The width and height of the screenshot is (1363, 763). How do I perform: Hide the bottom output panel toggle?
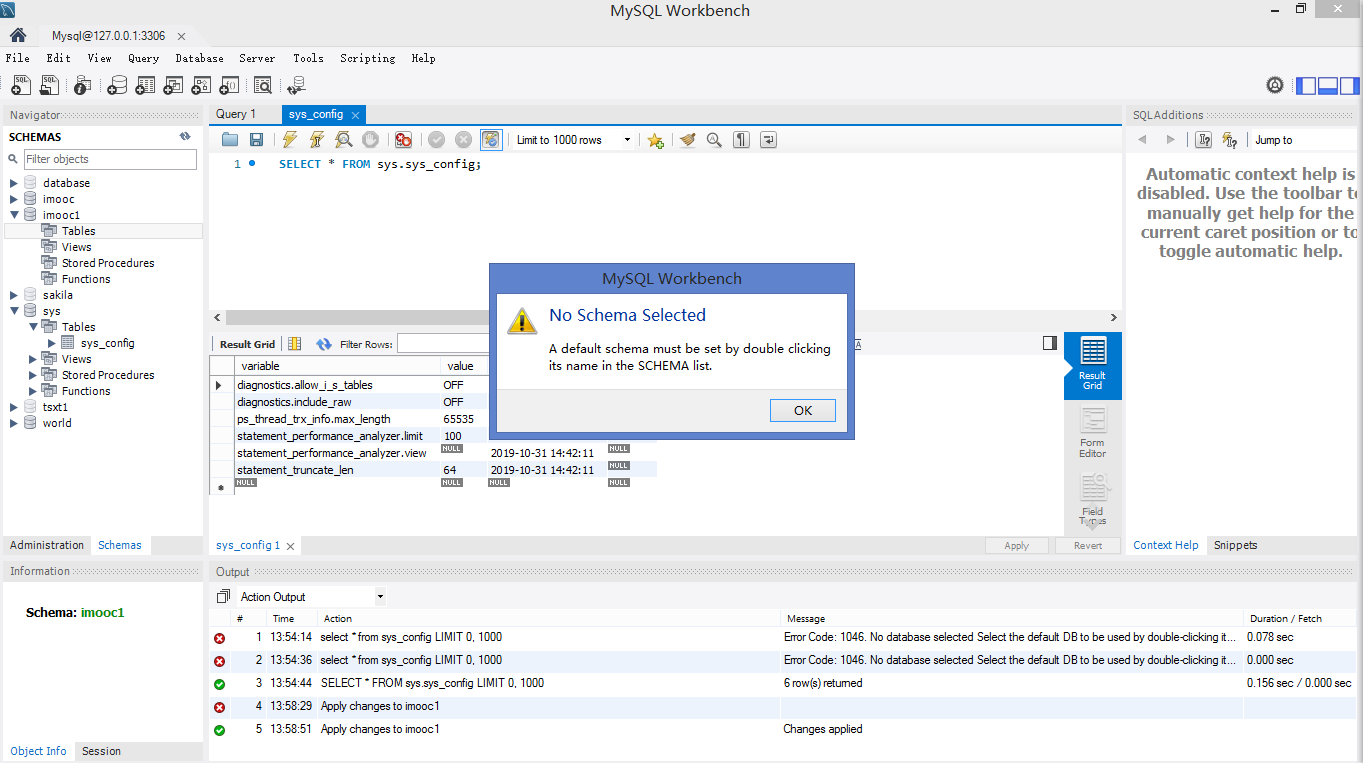[x=1328, y=86]
